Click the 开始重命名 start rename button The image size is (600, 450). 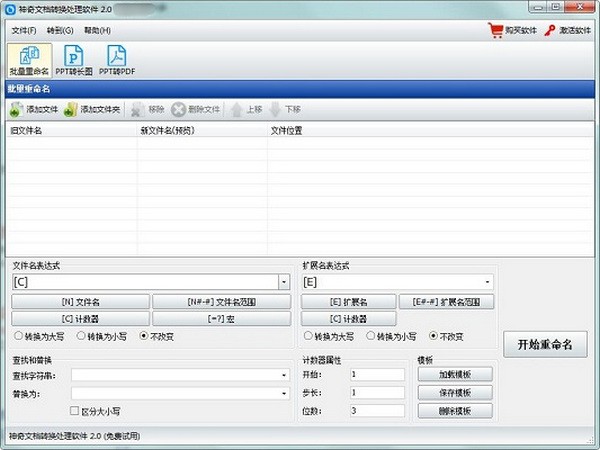(x=545, y=344)
